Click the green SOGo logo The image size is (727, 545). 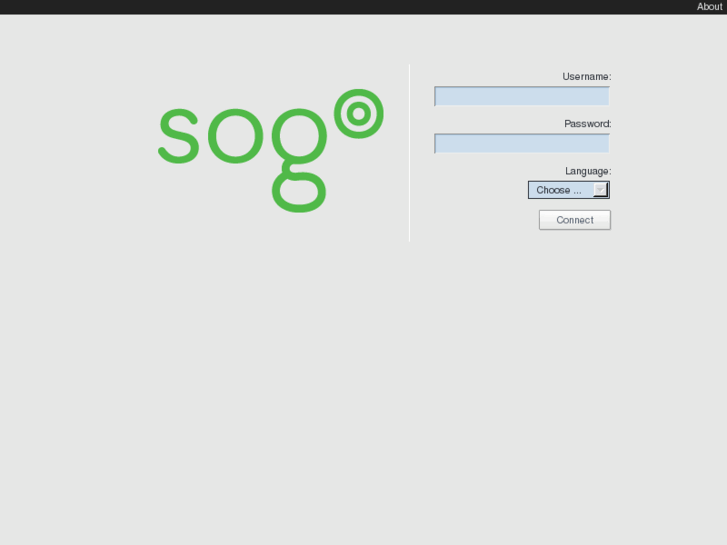271,151
